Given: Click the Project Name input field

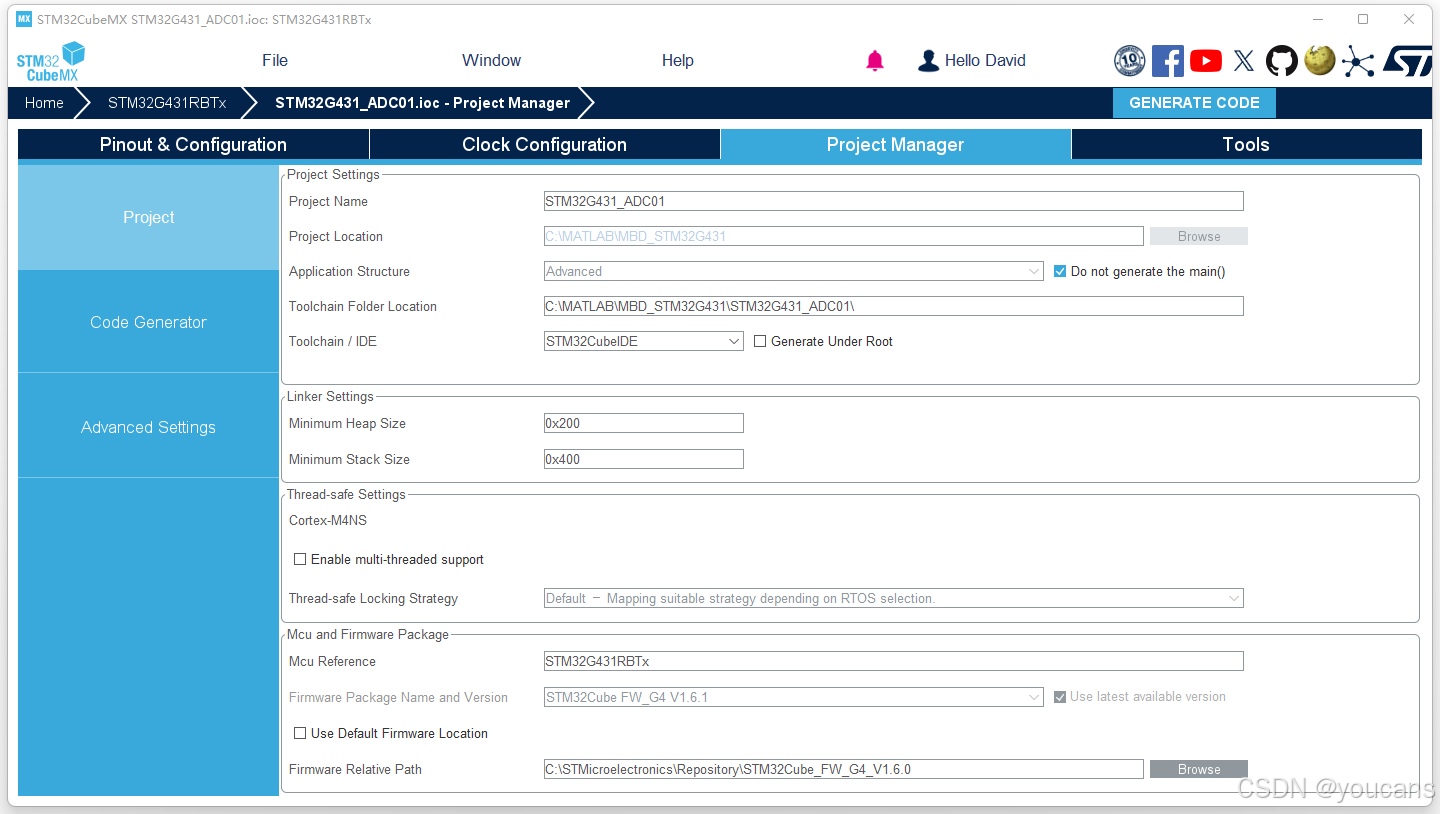Looking at the screenshot, I should pos(894,201).
